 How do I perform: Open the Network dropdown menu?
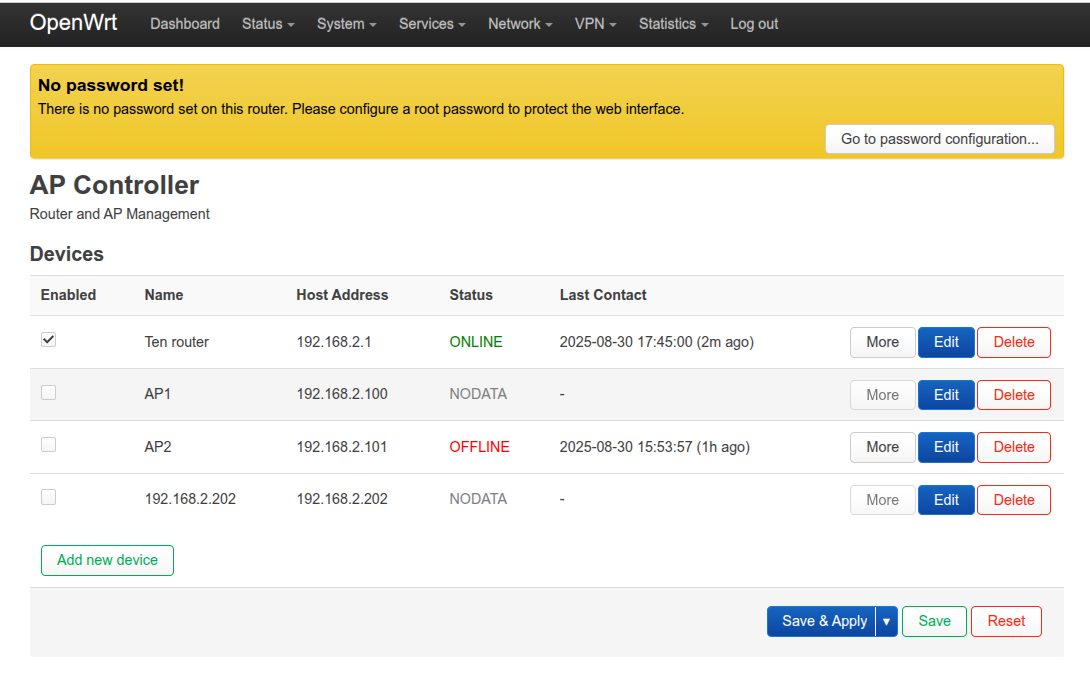520,24
